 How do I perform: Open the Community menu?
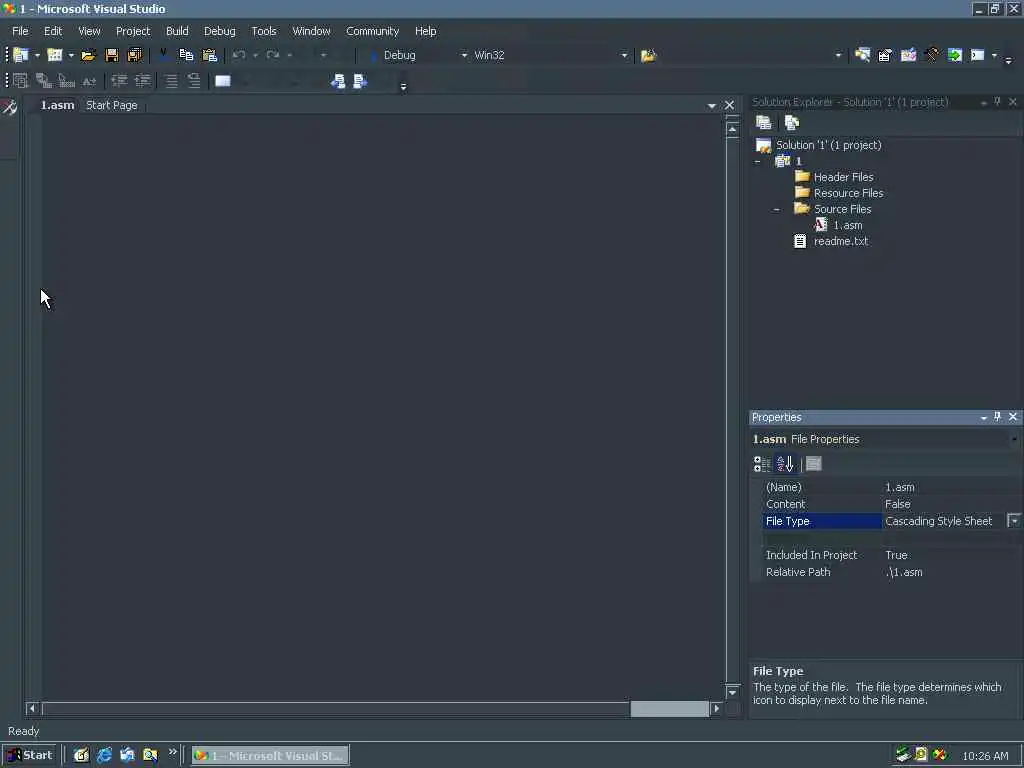click(x=372, y=31)
